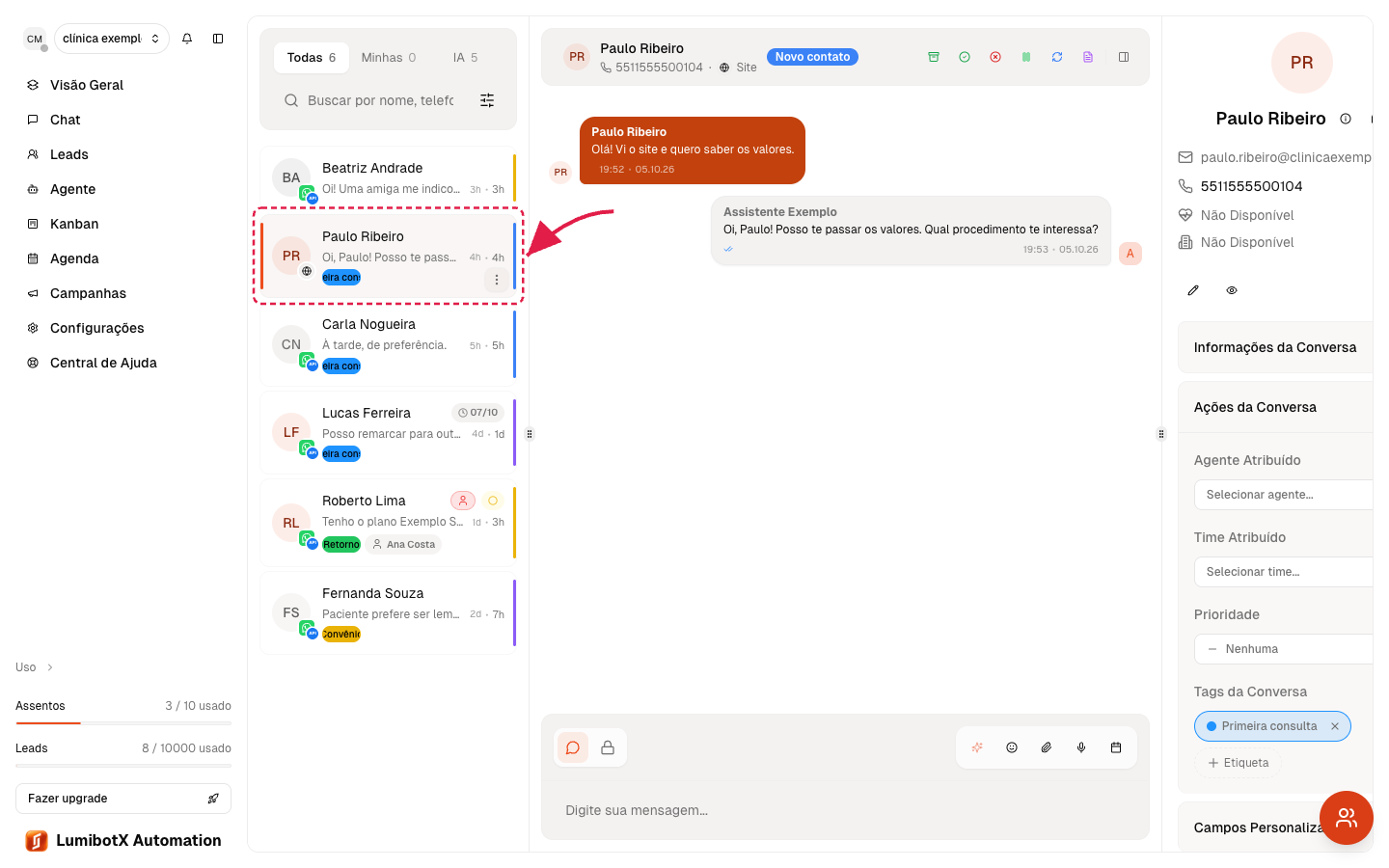Click the Novo contato badge
Viewport: 1389px width, 868px height.
point(812,57)
